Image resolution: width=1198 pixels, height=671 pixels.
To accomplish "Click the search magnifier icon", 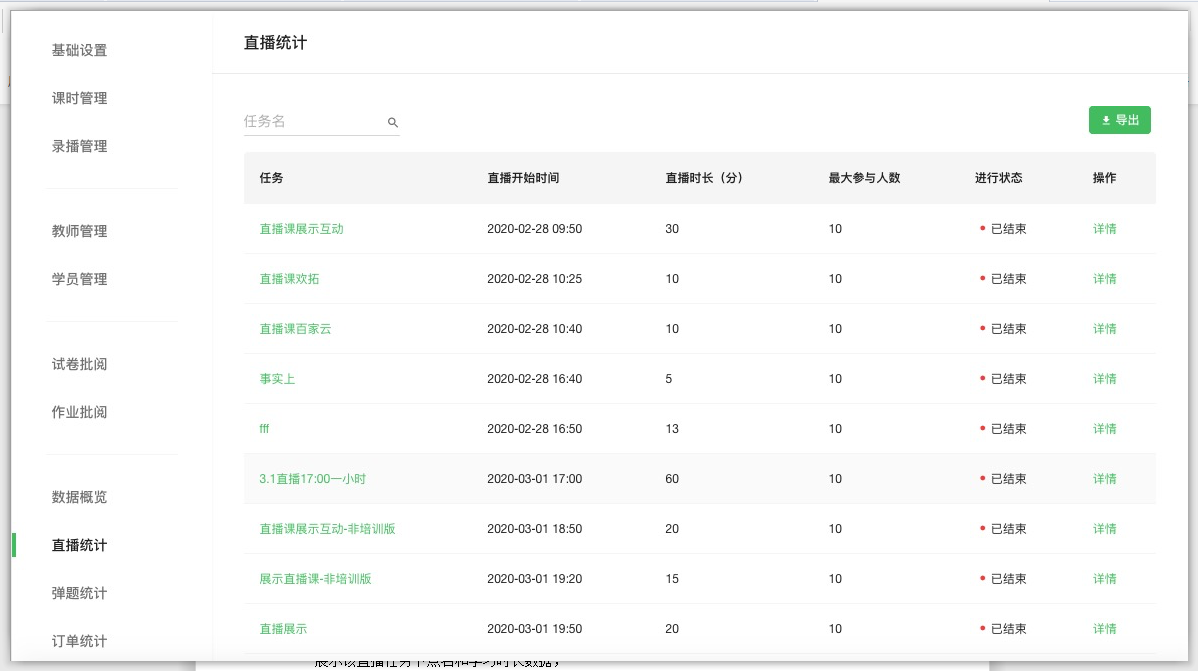I will pos(393,122).
